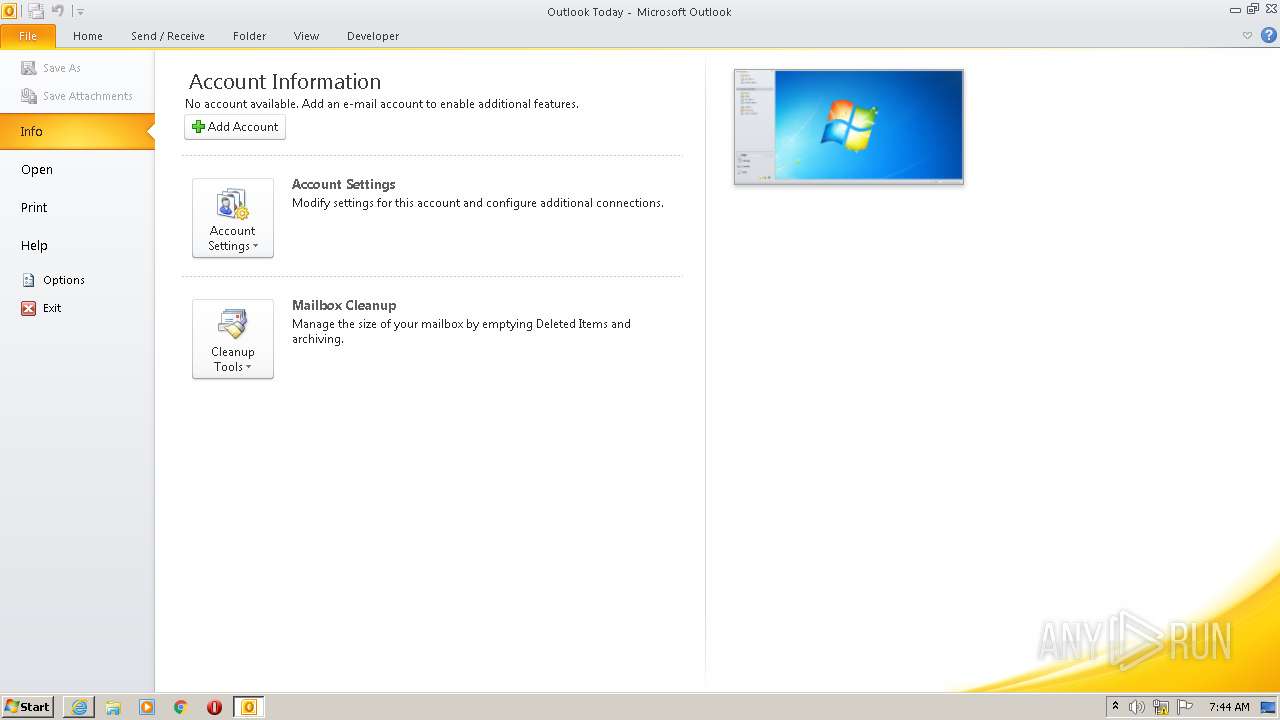Select the Info backstage section

77,131
